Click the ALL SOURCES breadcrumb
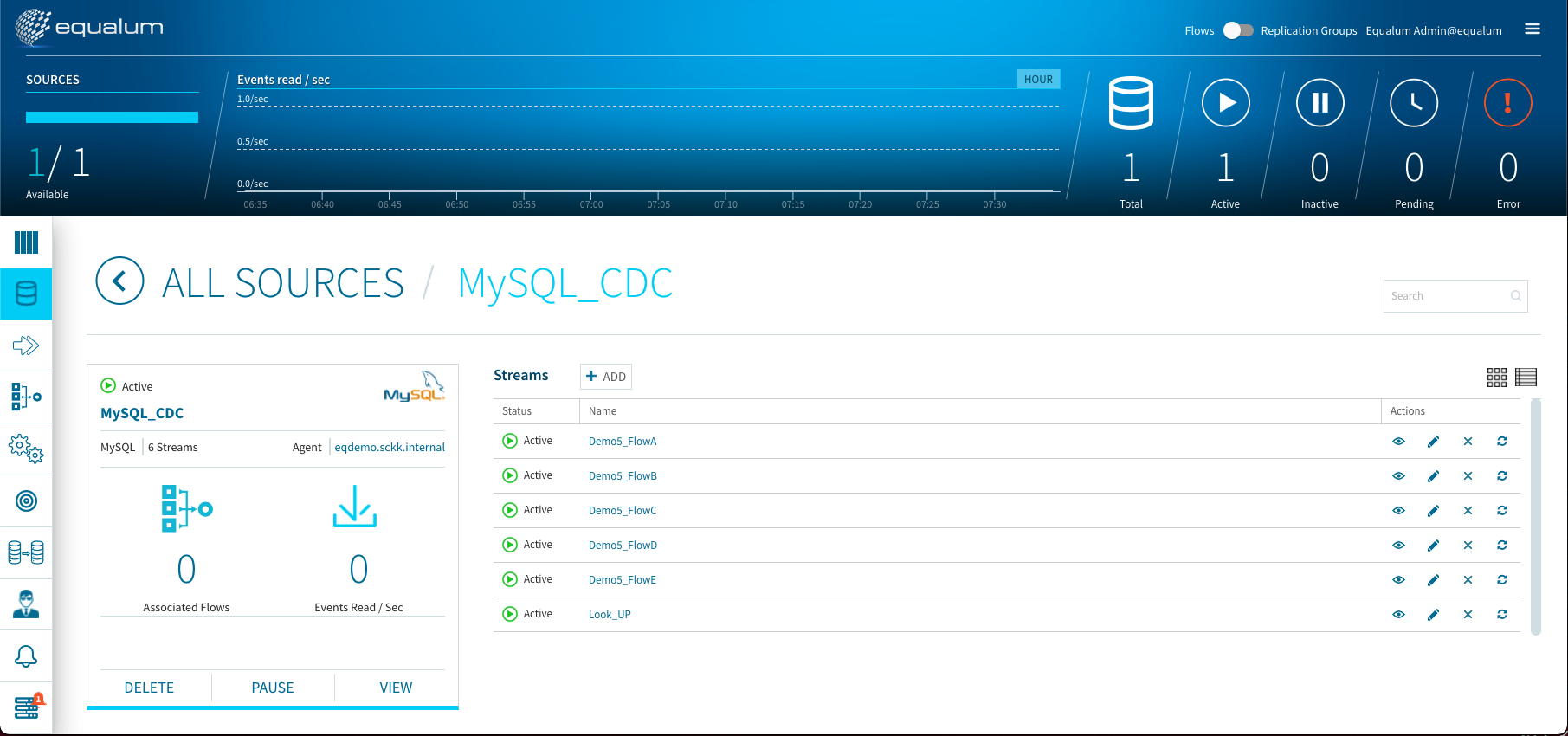Viewport: 1568px width, 736px height. [283, 283]
